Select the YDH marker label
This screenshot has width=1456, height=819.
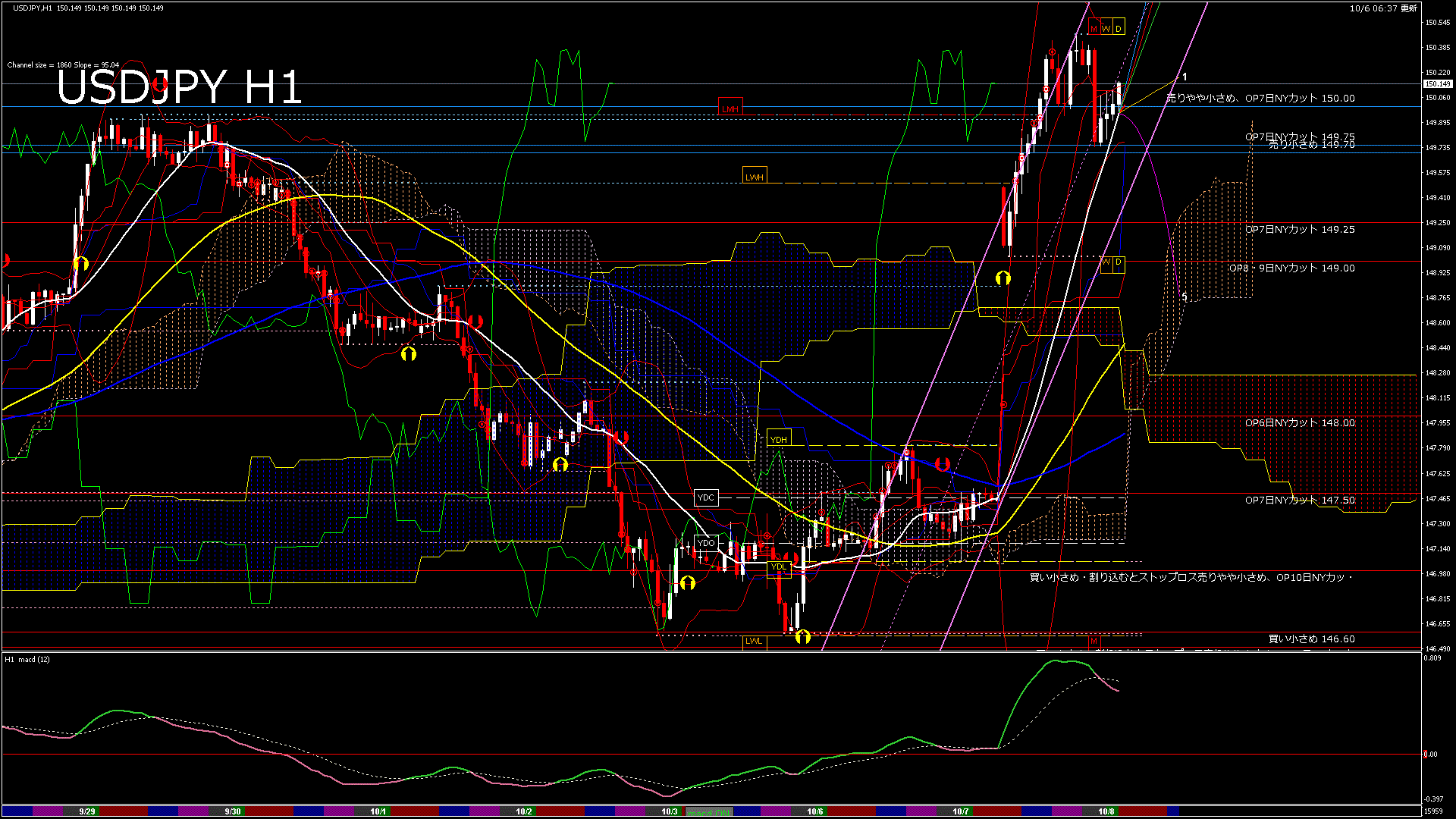point(778,439)
